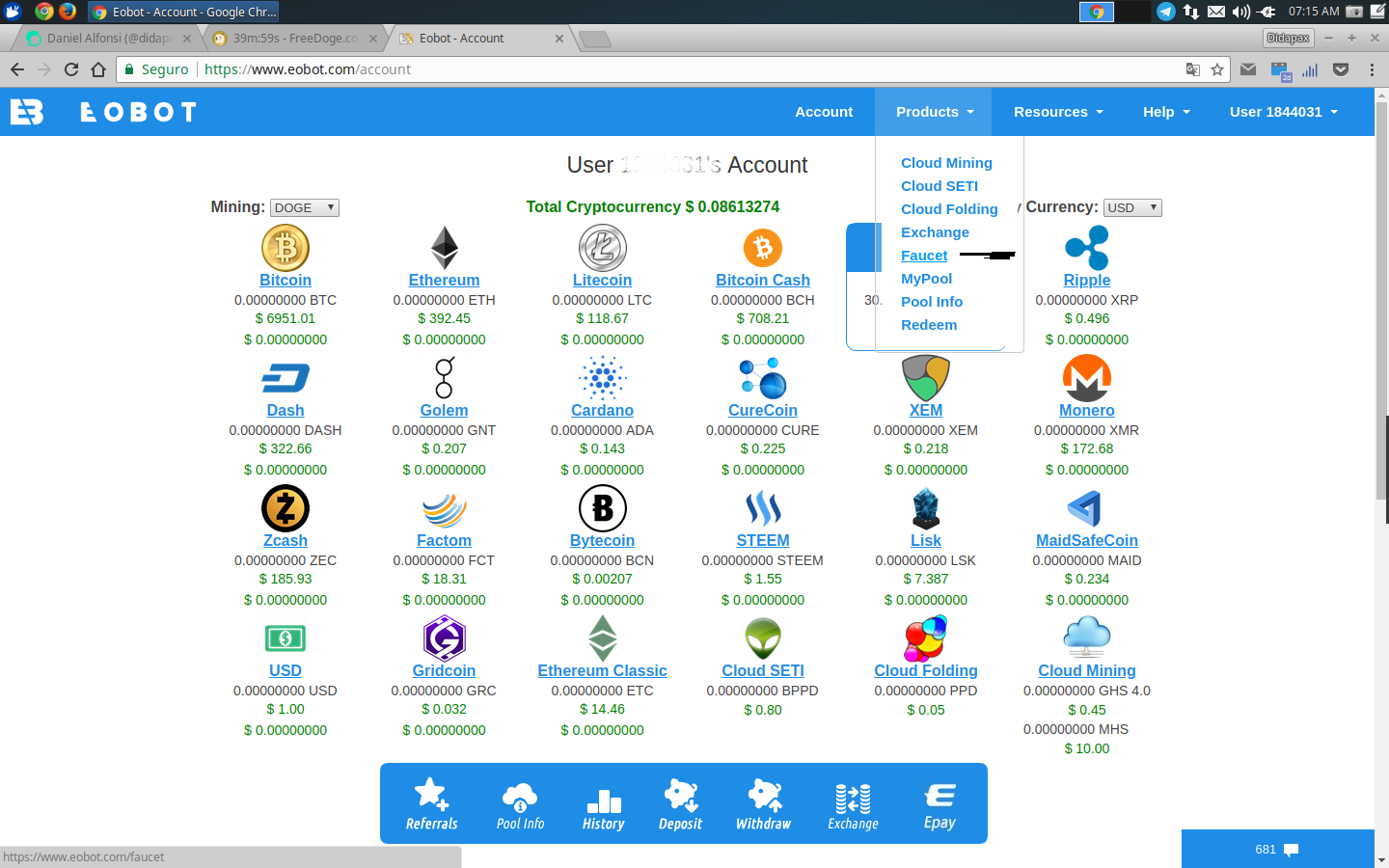
Task: Click the USD banknote icon
Action: (x=286, y=638)
